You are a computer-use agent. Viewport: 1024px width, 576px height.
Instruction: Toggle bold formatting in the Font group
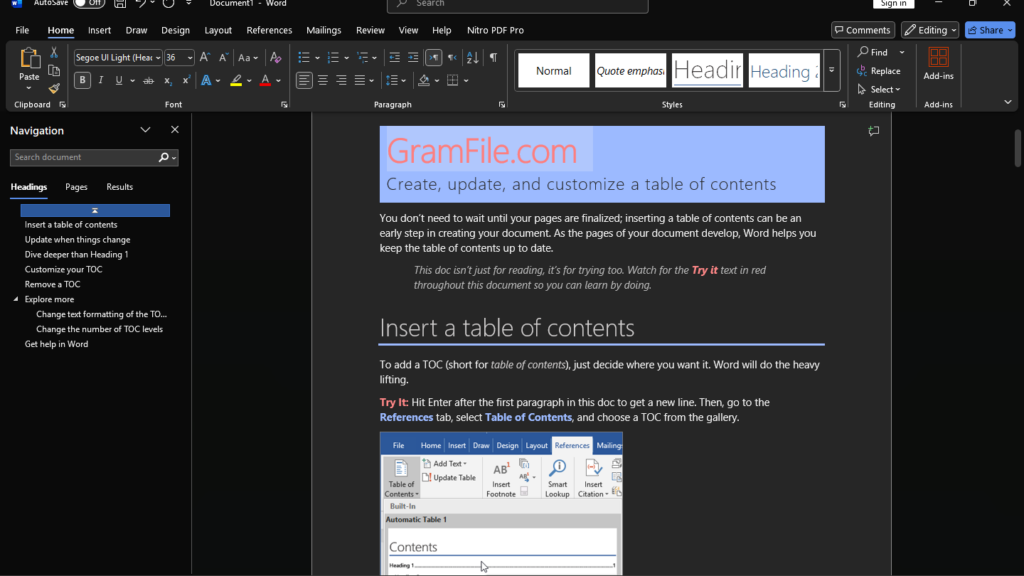click(x=83, y=80)
